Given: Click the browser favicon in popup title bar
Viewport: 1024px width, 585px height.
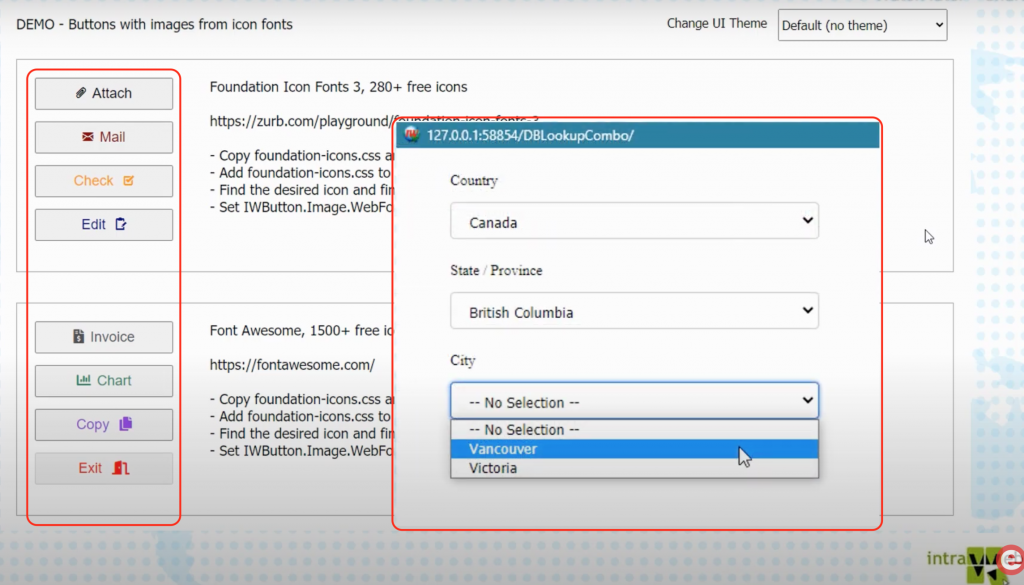Looking at the screenshot, I should click(x=411, y=135).
